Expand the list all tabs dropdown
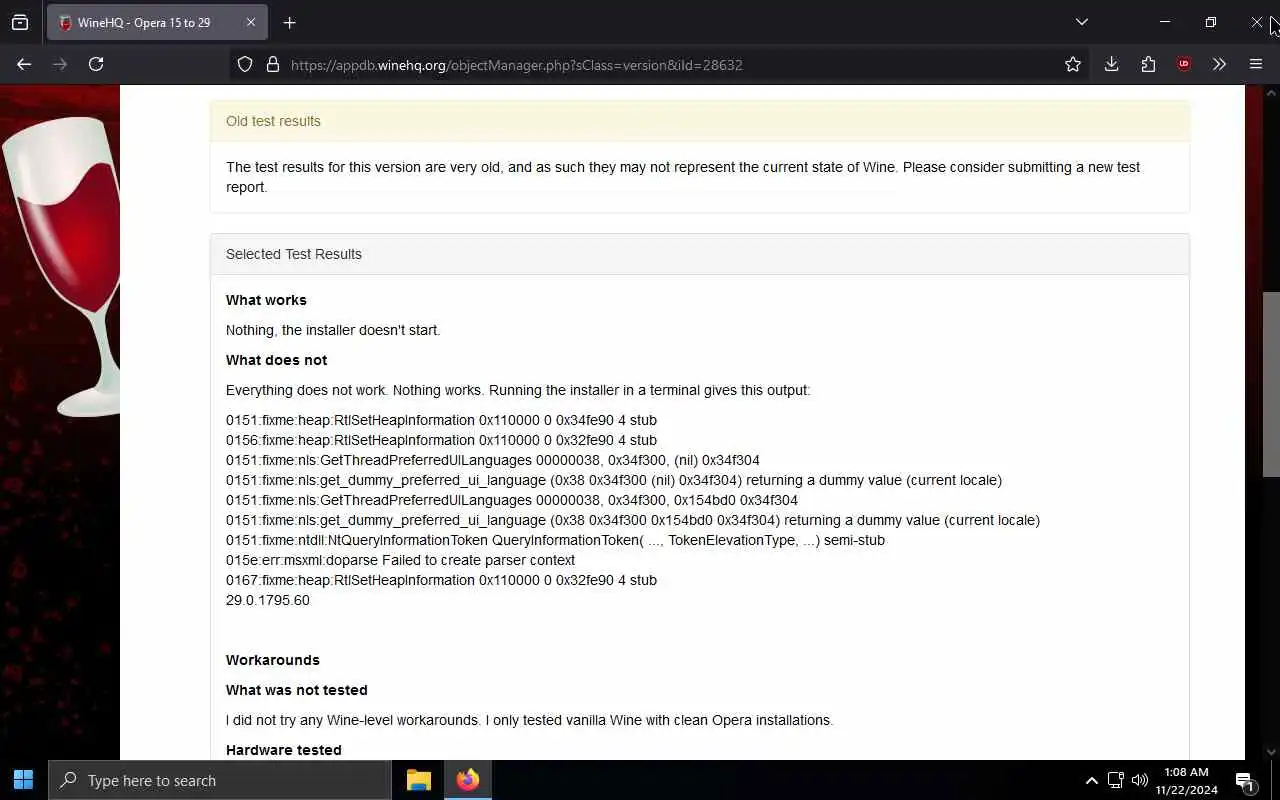 tap(1081, 22)
